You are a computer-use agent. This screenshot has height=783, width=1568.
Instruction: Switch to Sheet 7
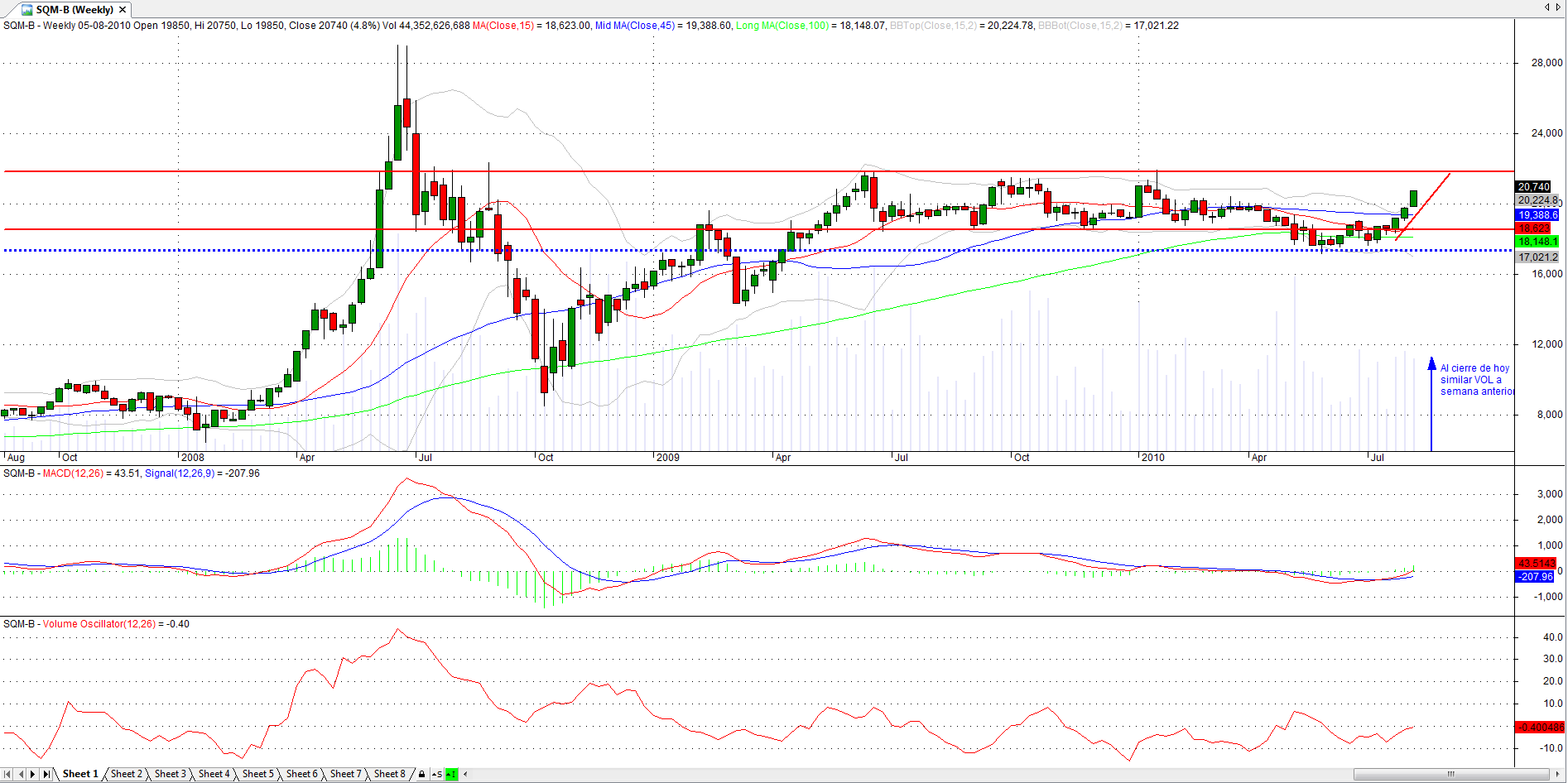pos(345,774)
